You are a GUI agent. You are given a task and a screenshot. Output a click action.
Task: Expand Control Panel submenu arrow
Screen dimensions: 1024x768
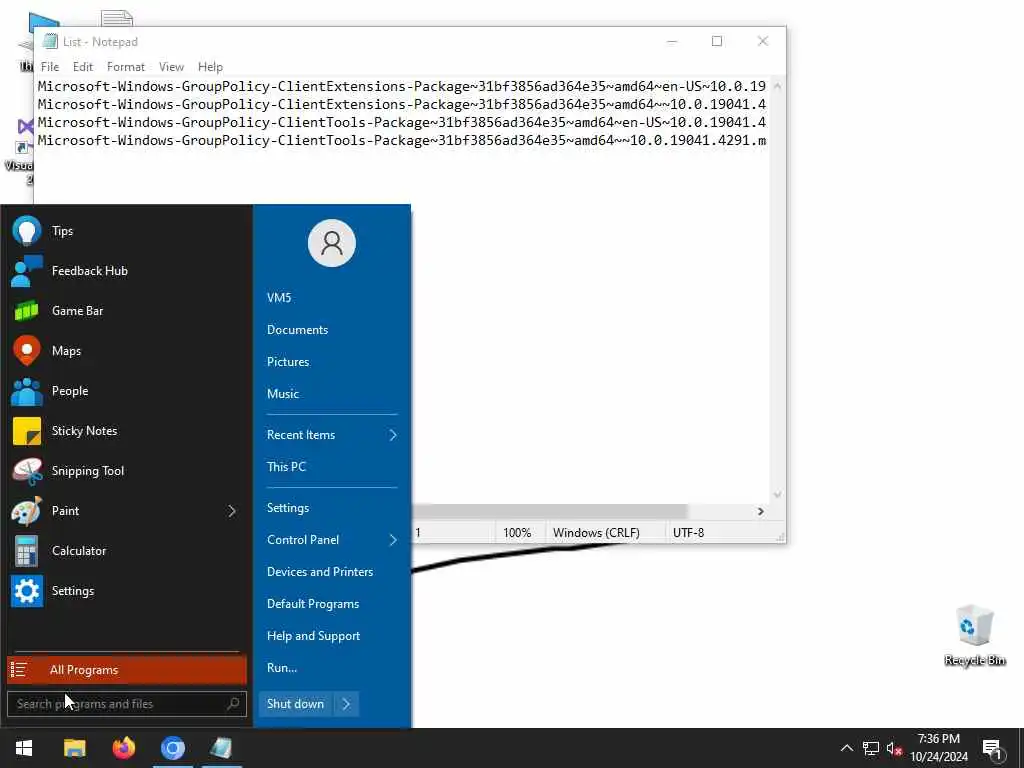393,540
